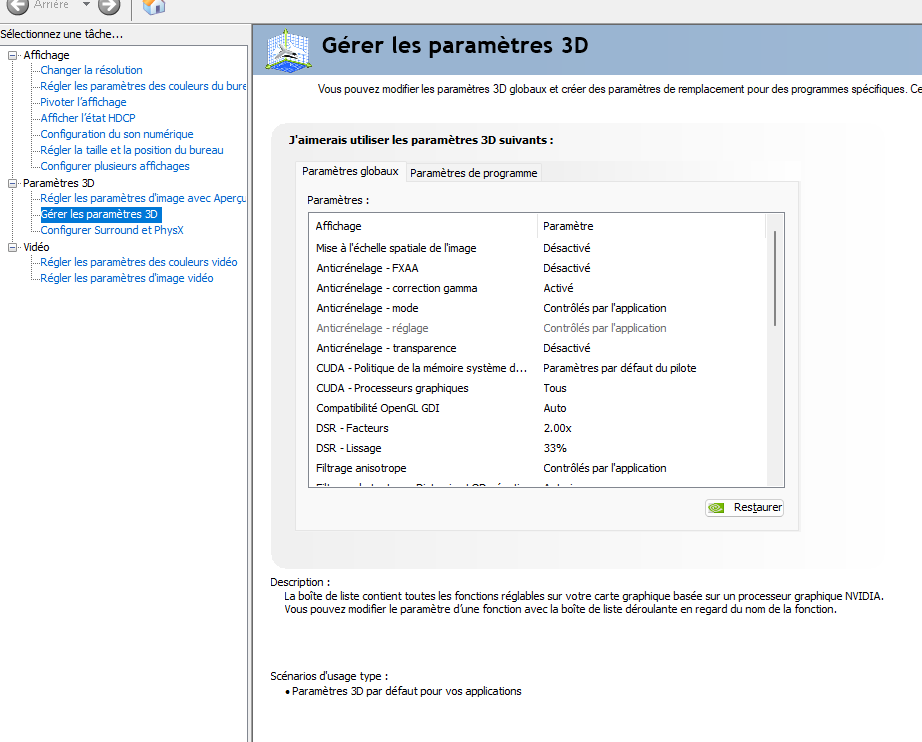Collapse the Paramètres 3D tree node
The image size is (922, 742).
[12, 183]
